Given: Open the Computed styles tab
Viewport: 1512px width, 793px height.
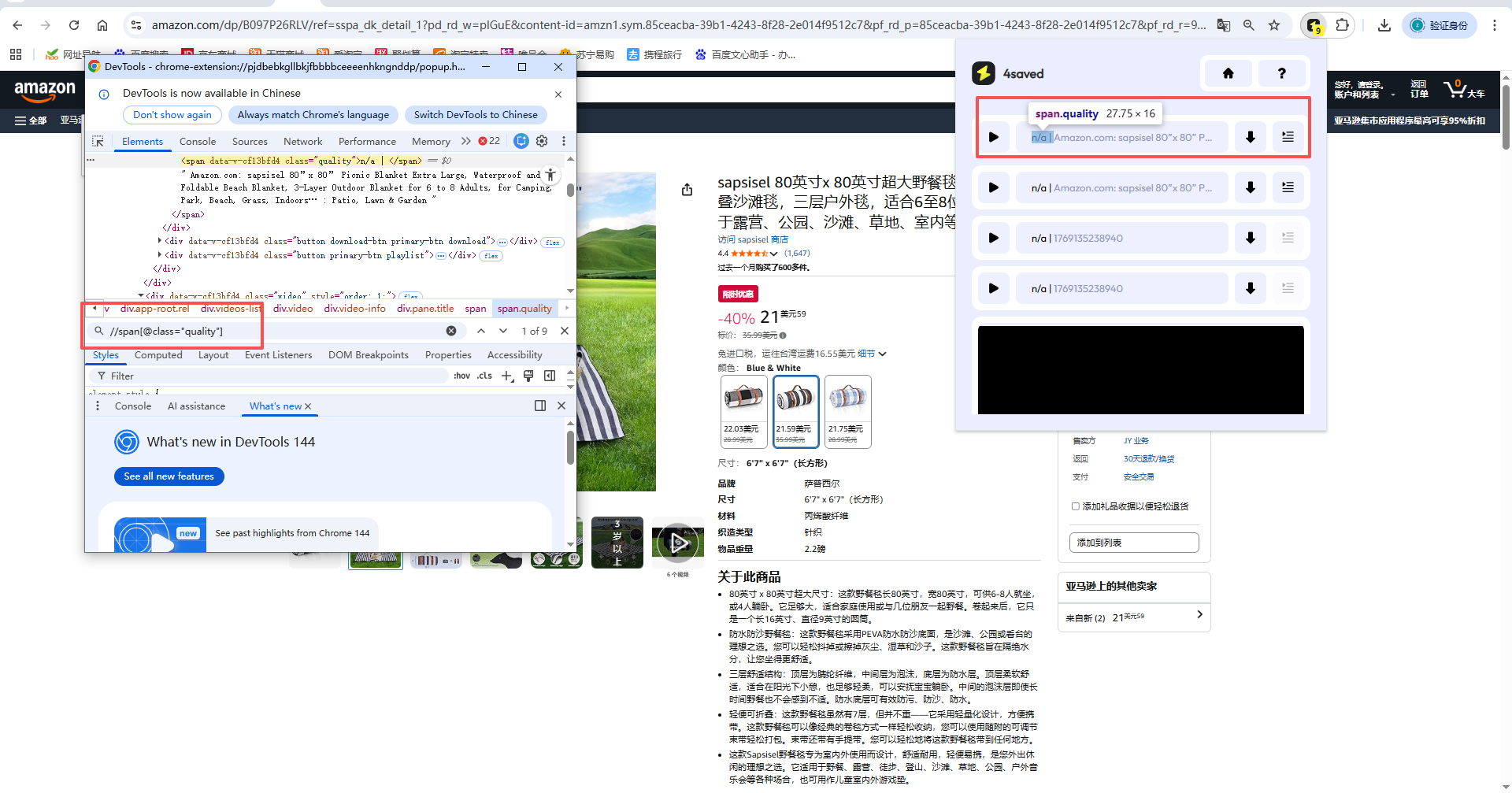Looking at the screenshot, I should click(x=158, y=355).
